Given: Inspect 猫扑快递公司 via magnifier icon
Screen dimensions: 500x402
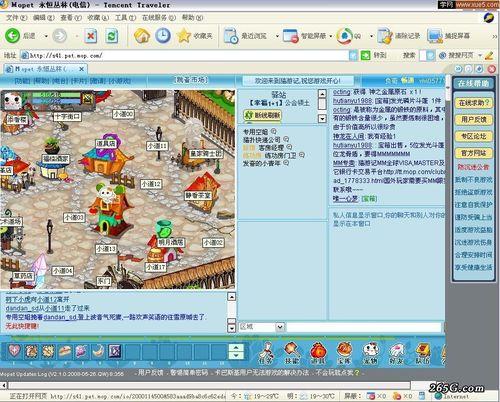Looking at the screenshot, I should tap(286, 139).
